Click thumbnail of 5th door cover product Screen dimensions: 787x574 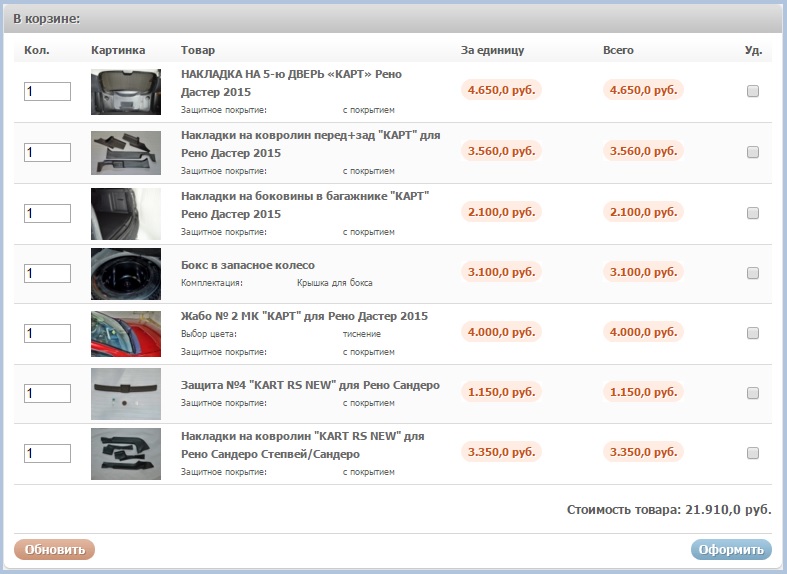click(x=125, y=92)
